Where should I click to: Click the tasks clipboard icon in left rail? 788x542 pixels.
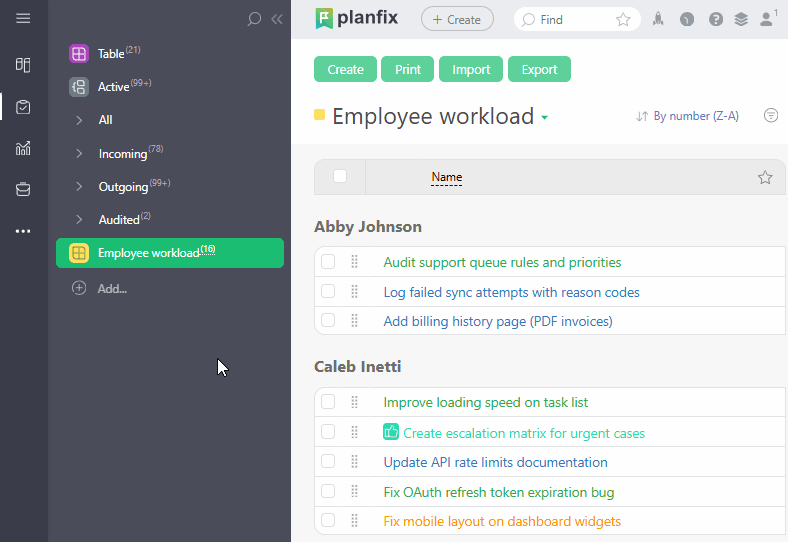pos(23,107)
